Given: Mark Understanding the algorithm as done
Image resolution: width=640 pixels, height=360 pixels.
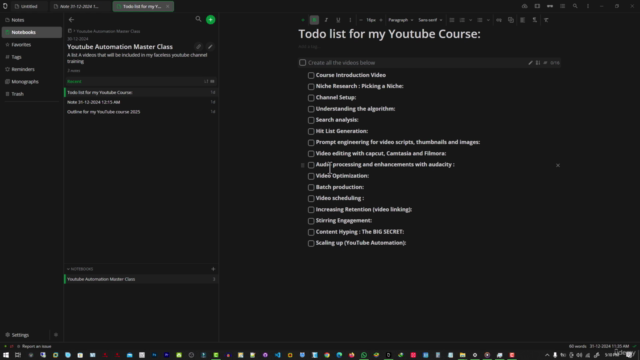Looking at the screenshot, I should point(311,109).
